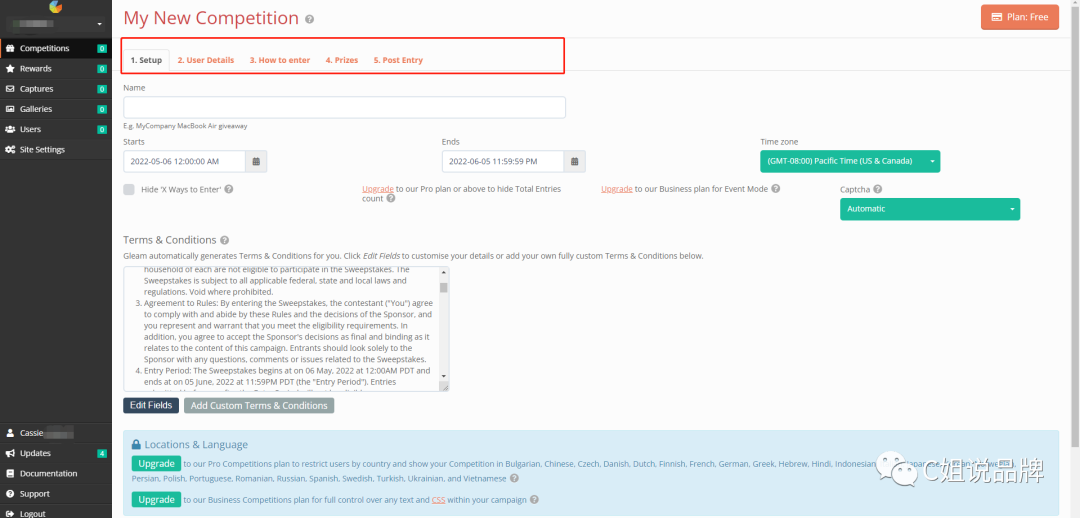Switch to the 1. Setup tab
Screen dimensions: 1080x518
(x=146, y=60)
